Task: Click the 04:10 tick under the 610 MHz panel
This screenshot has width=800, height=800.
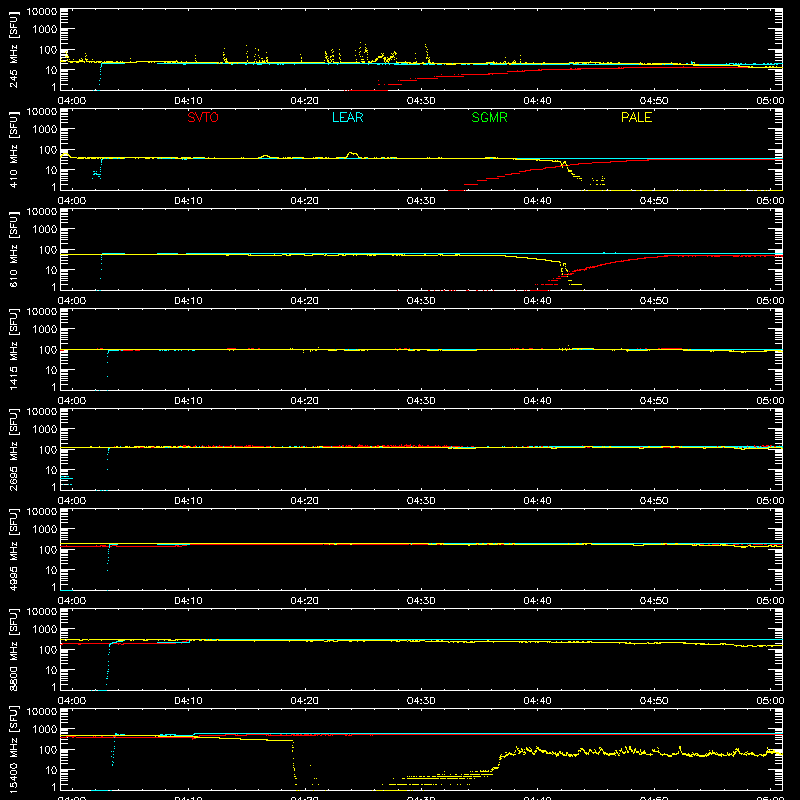Action: point(188,301)
